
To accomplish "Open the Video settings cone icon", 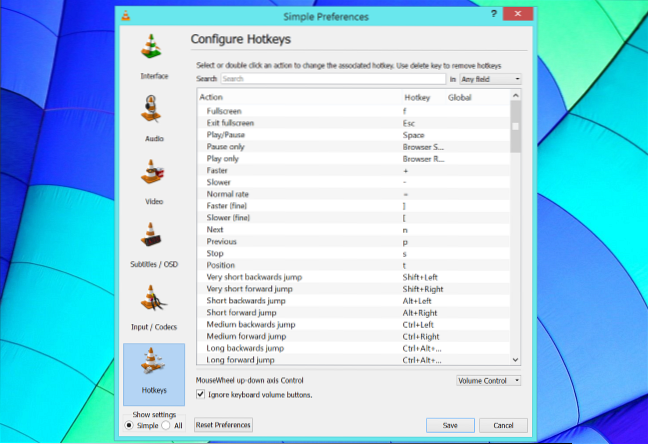I will [153, 172].
